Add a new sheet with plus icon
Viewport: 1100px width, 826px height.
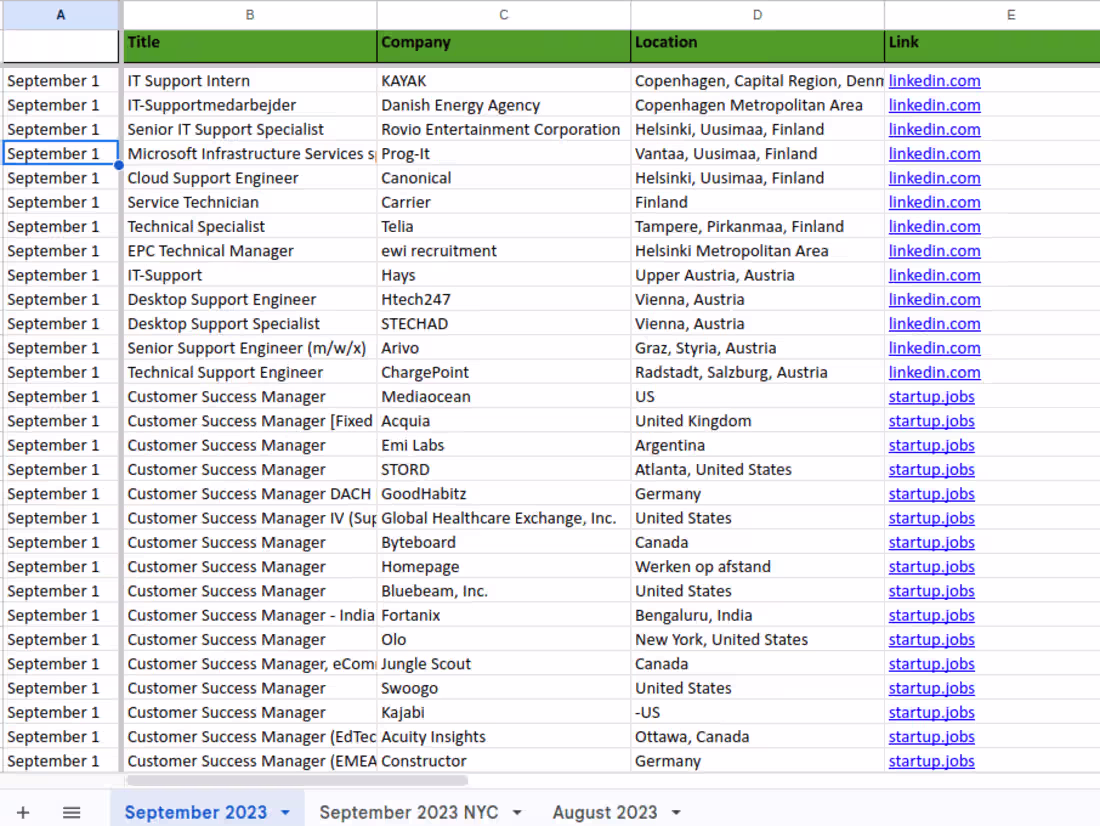tap(23, 813)
